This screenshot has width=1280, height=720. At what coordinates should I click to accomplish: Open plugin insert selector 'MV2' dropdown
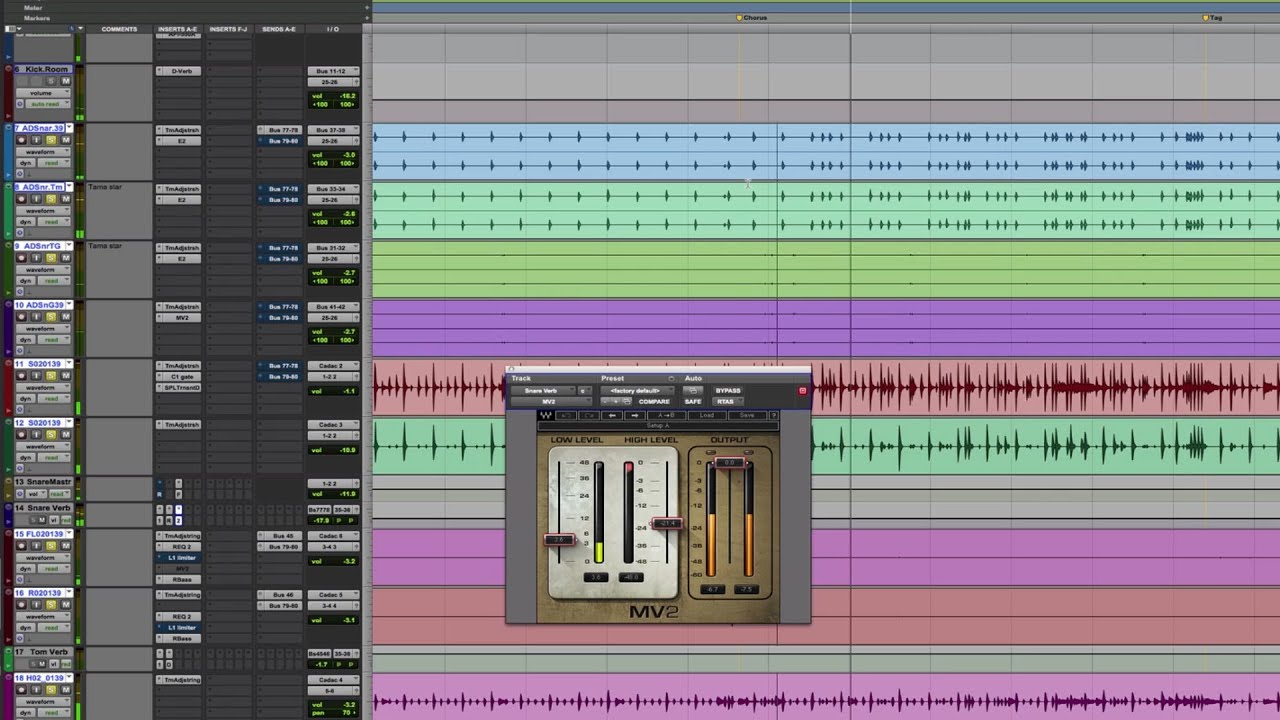551,402
